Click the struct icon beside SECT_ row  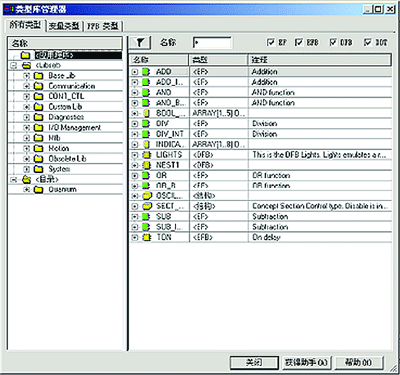click(147, 206)
